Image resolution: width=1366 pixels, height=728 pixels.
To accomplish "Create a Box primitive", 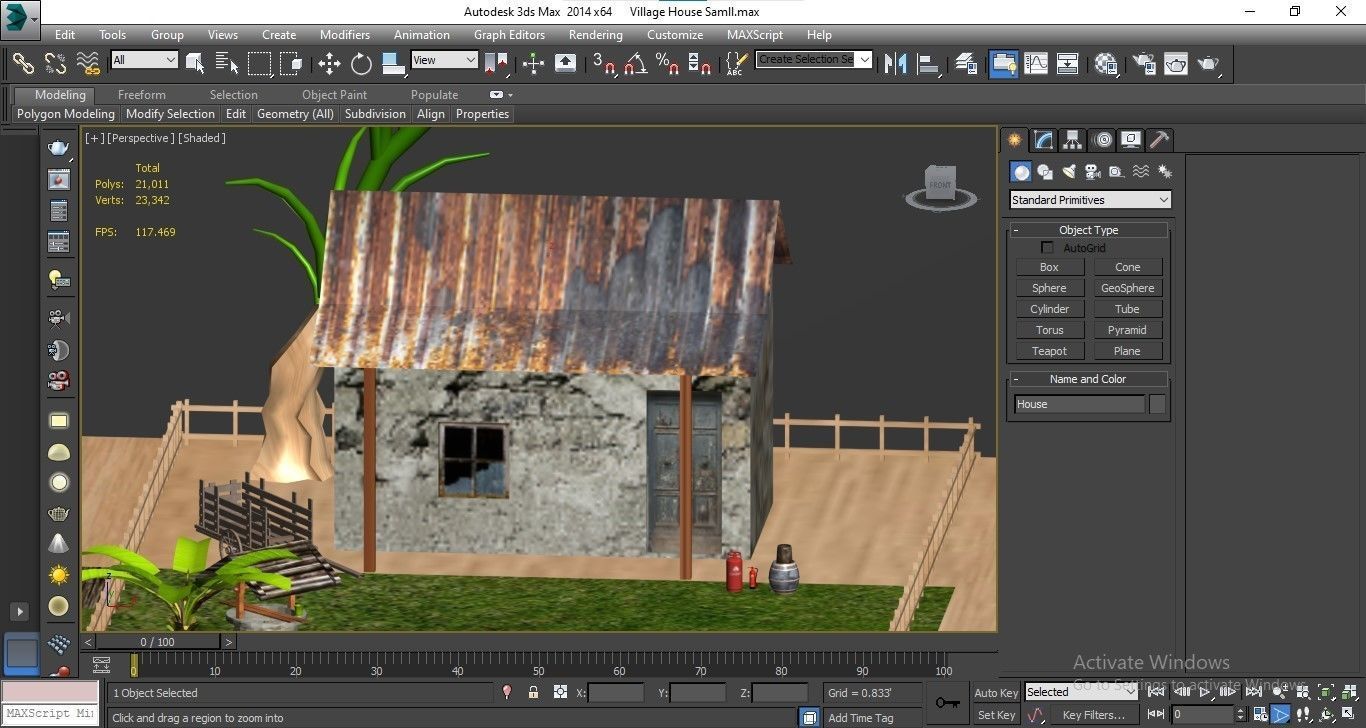I will click(1049, 267).
